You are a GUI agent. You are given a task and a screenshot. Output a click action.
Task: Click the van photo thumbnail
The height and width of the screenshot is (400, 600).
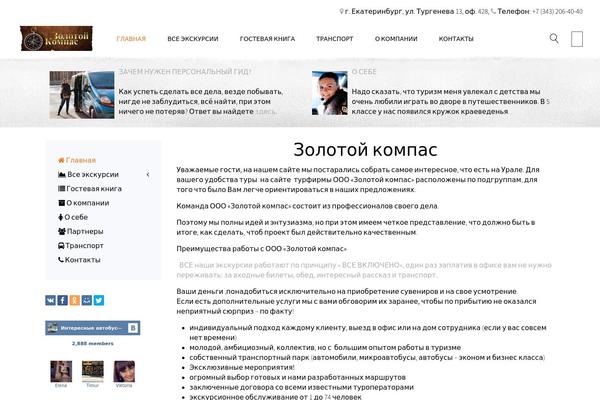(82, 95)
